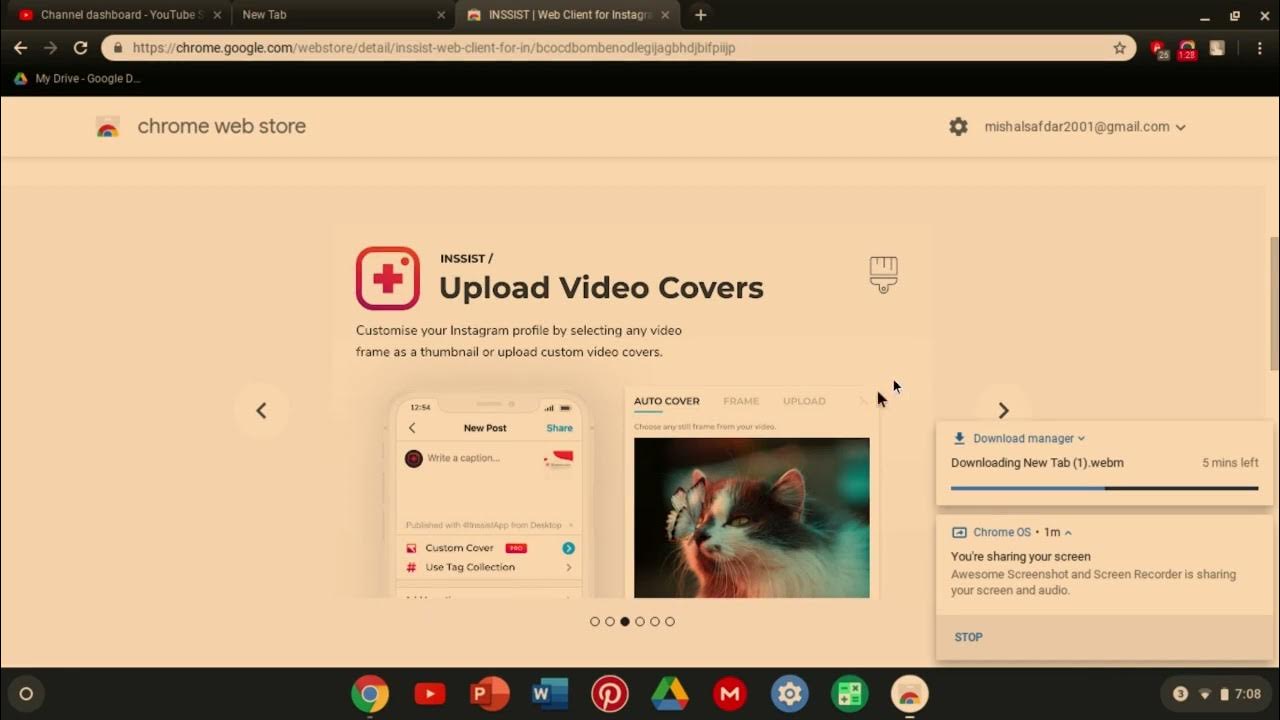
Task: Click the chrome web store title
Action: coord(221,127)
